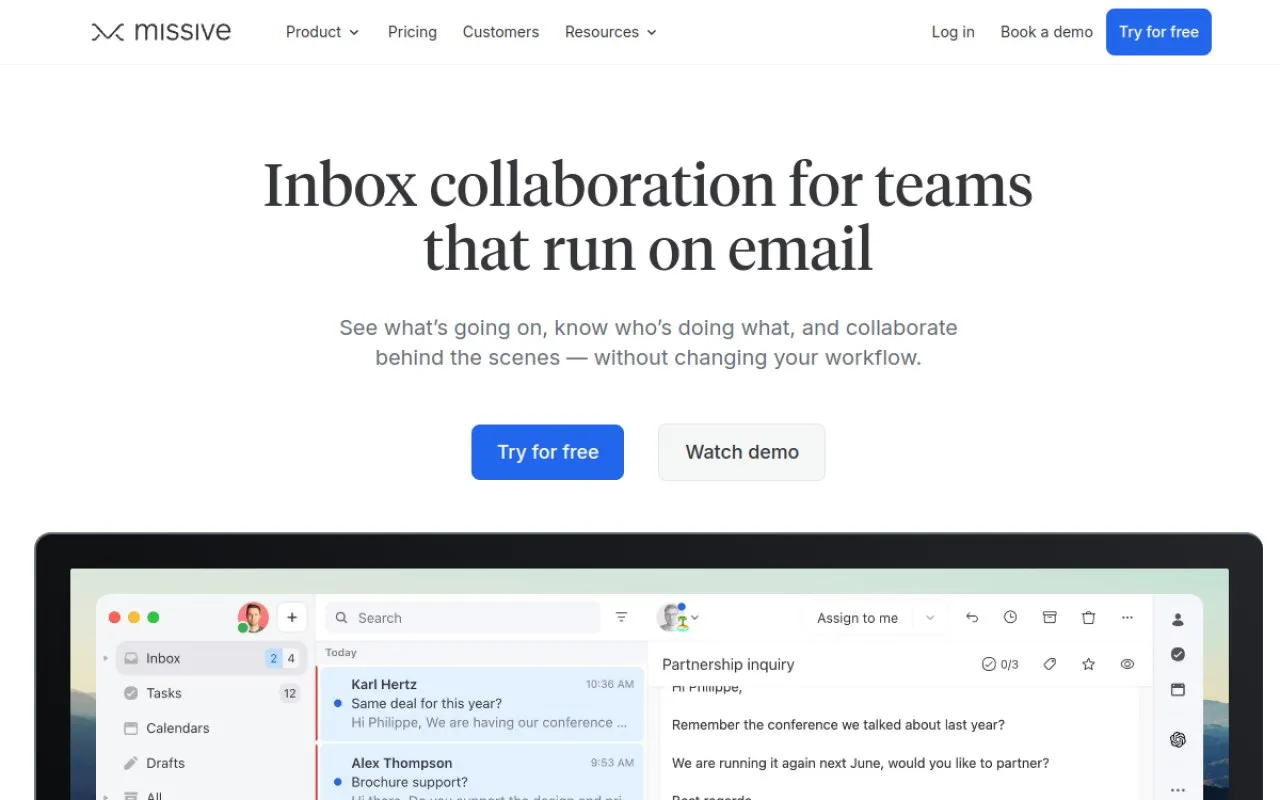Click the 10:36 AM timestamp
This screenshot has width=1280, height=800.
[x=610, y=684]
